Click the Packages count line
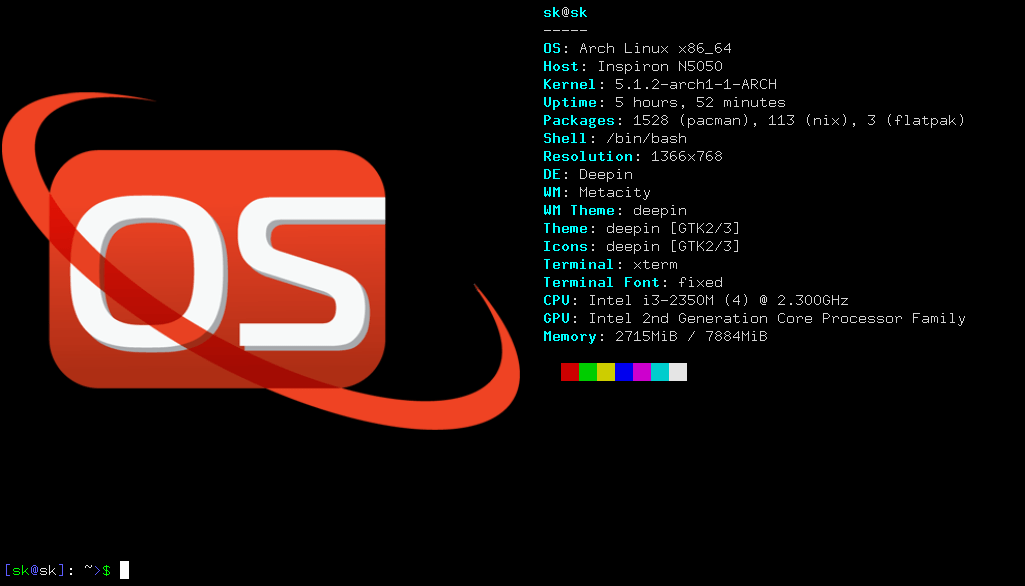Screen dimensions: 1025x586 tap(754, 120)
